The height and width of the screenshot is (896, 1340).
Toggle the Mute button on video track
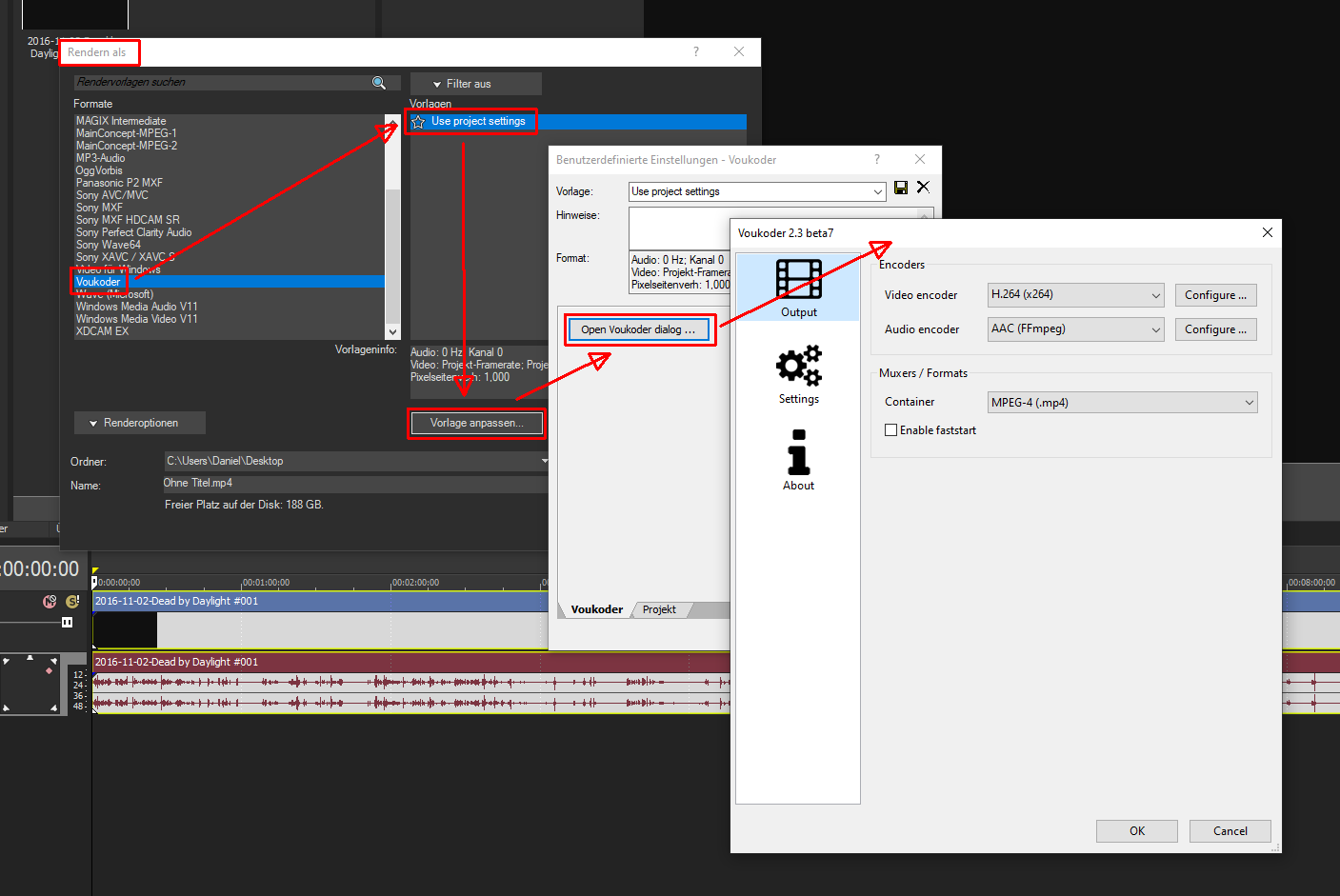coord(50,602)
